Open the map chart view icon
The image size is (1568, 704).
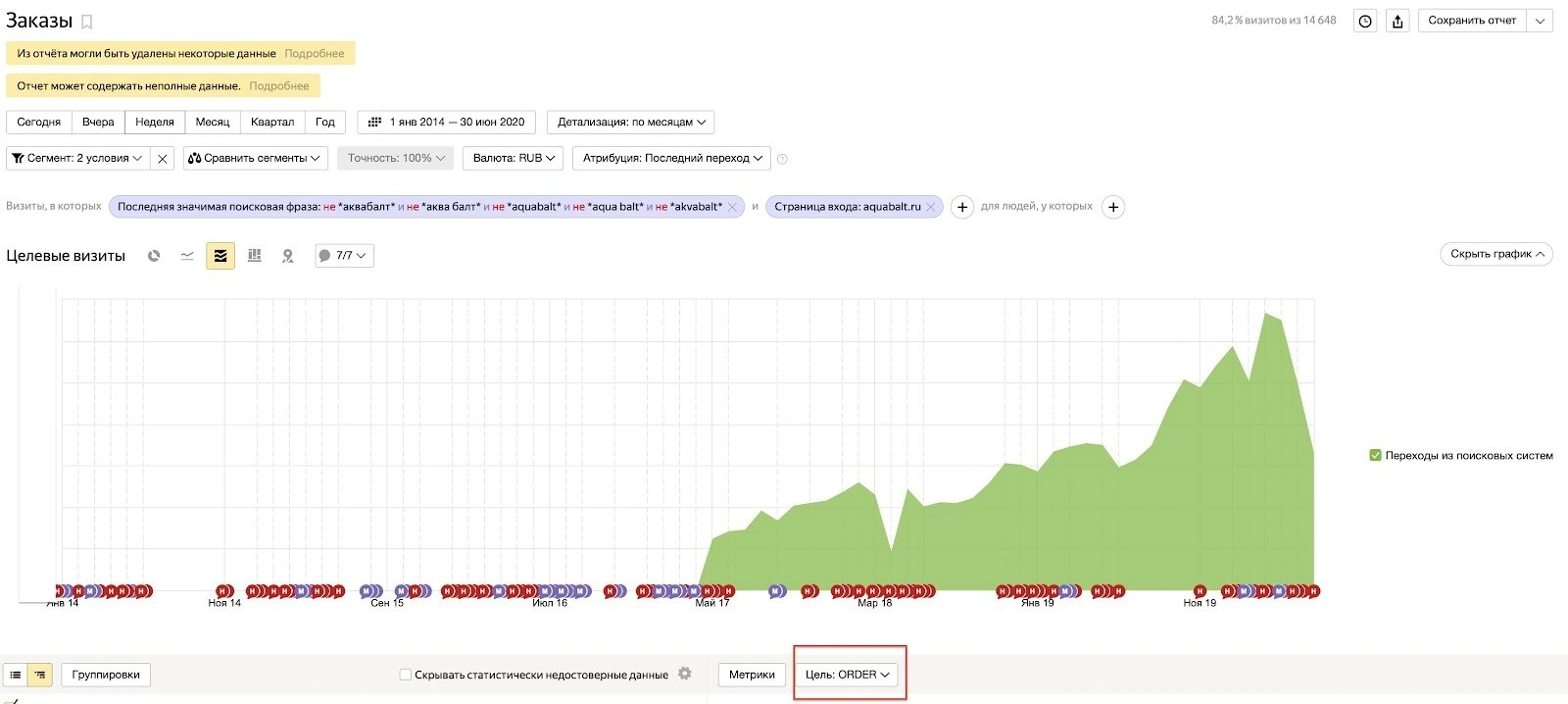click(287, 256)
